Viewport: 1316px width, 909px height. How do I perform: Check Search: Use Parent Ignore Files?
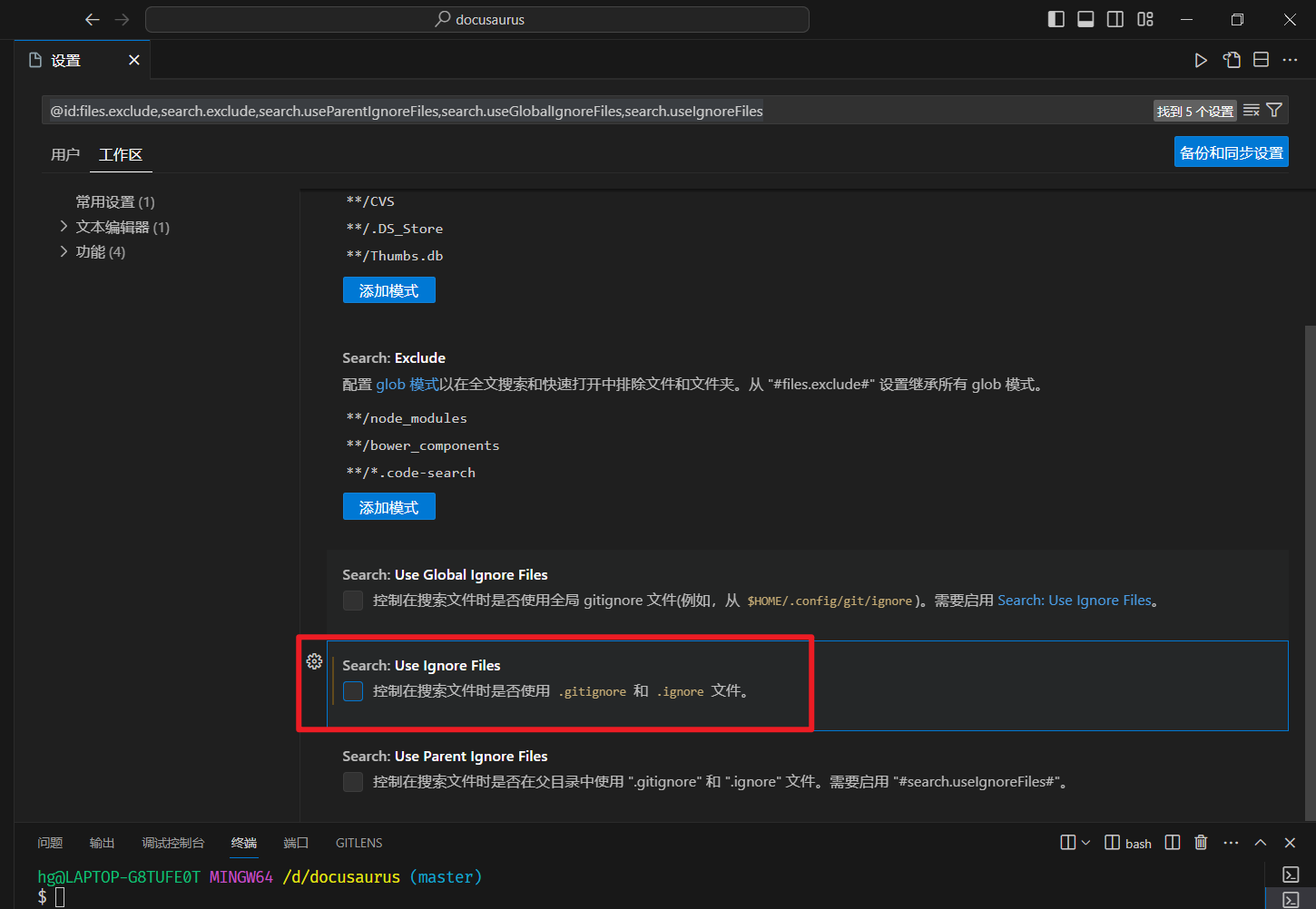click(353, 782)
